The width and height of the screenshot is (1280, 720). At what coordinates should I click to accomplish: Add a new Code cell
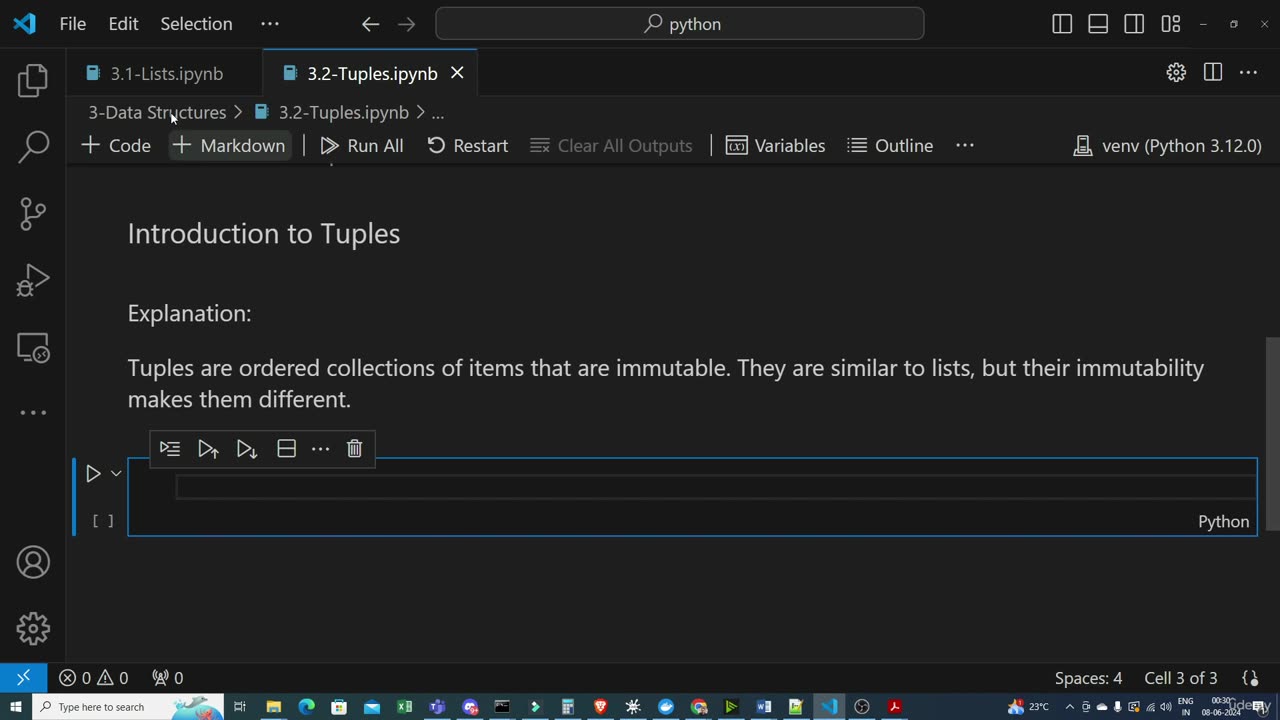coord(116,145)
